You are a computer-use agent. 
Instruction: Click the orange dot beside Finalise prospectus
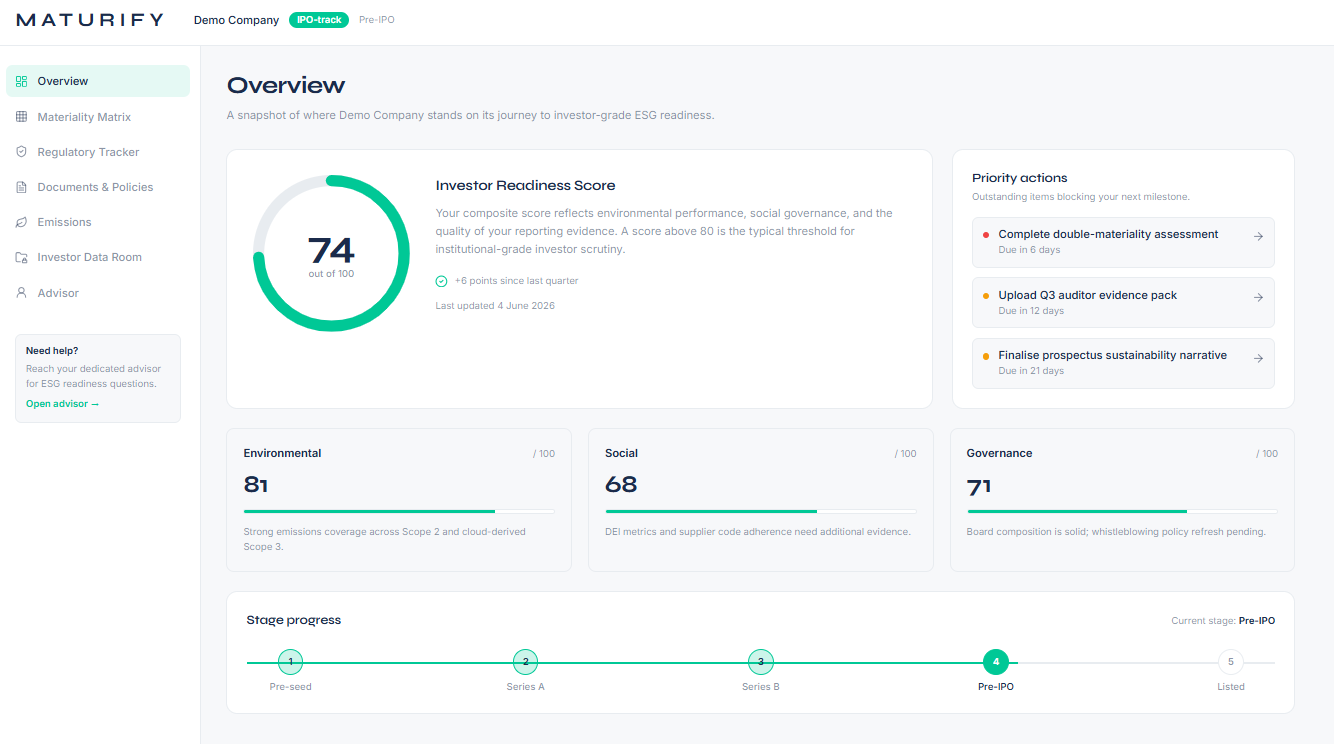click(986, 356)
